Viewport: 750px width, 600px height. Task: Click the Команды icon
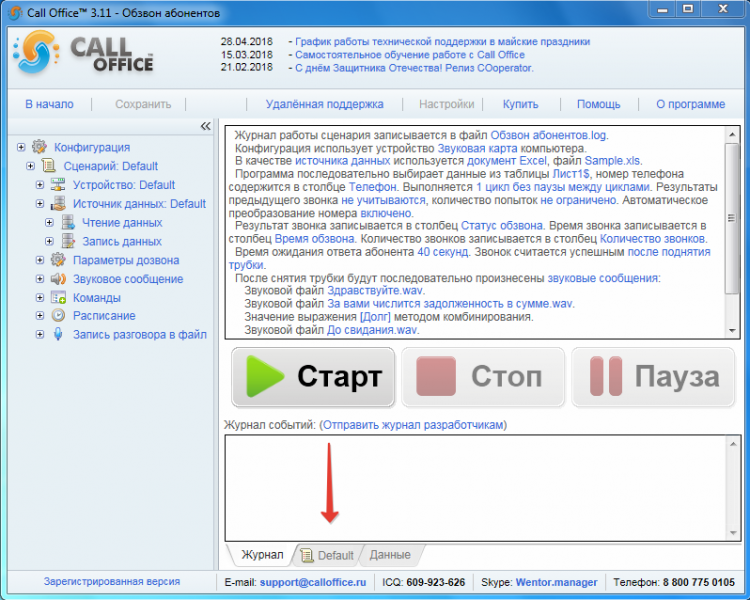coord(58,297)
